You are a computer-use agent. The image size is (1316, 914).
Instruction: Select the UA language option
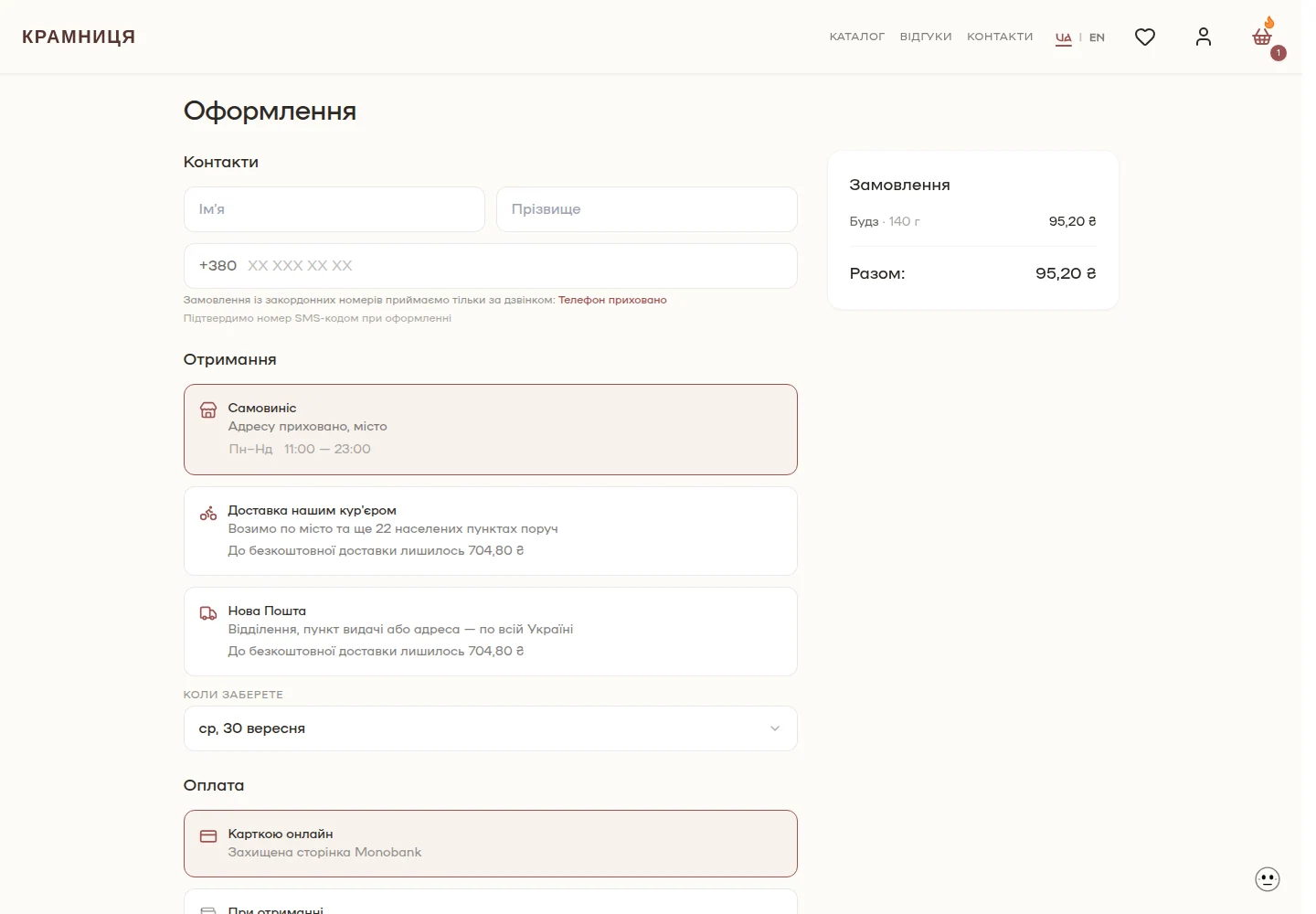(1064, 37)
